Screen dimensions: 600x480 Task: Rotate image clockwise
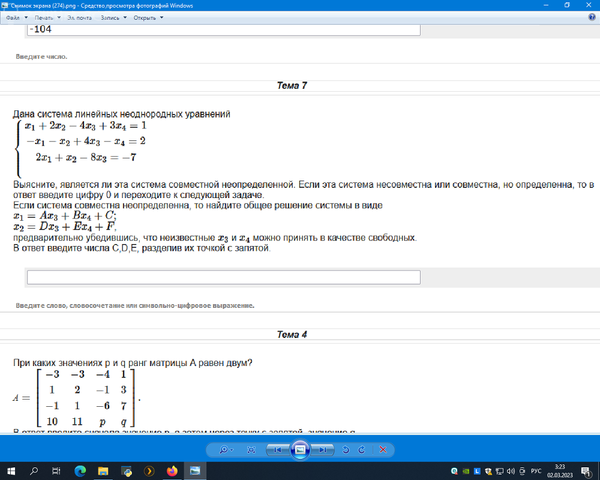[x=362, y=450]
